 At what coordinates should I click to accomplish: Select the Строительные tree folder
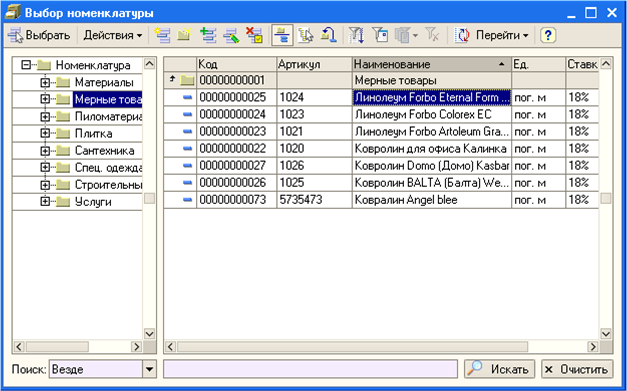[x=108, y=185]
